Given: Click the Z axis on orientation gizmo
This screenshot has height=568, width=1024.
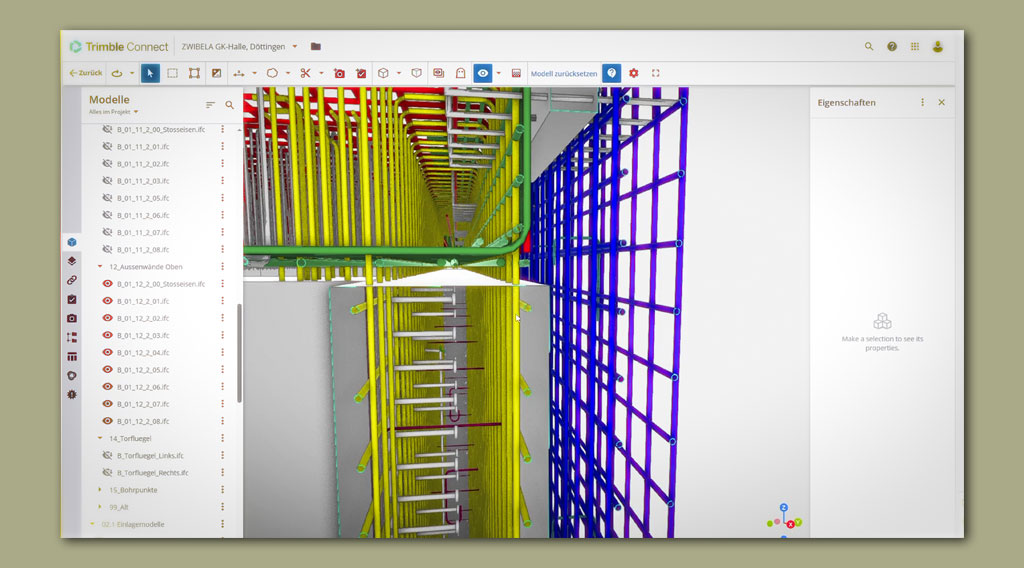Looking at the screenshot, I should click(784, 508).
